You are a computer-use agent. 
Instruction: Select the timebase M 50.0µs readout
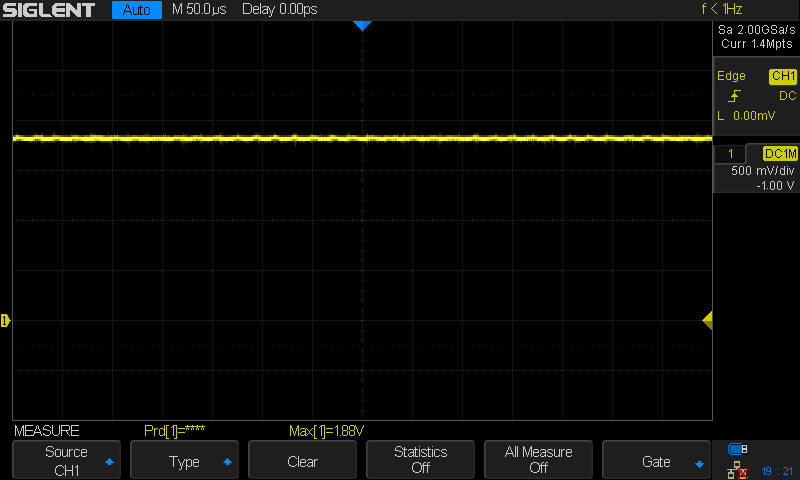tap(199, 9)
